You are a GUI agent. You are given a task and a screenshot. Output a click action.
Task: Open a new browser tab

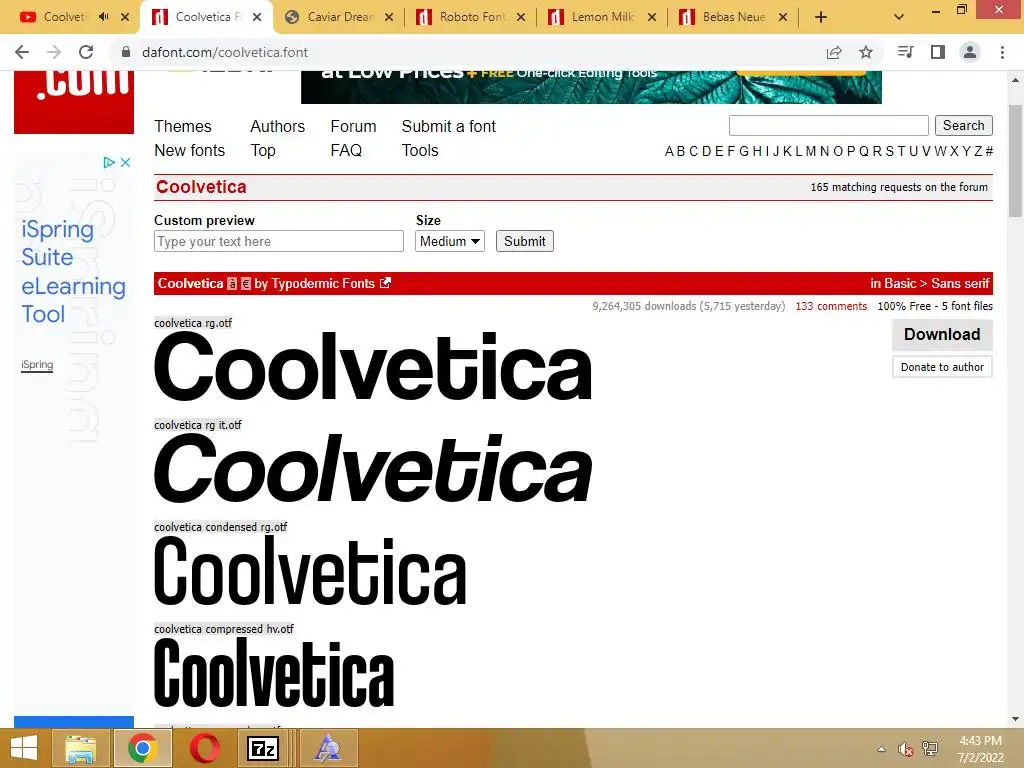click(821, 18)
